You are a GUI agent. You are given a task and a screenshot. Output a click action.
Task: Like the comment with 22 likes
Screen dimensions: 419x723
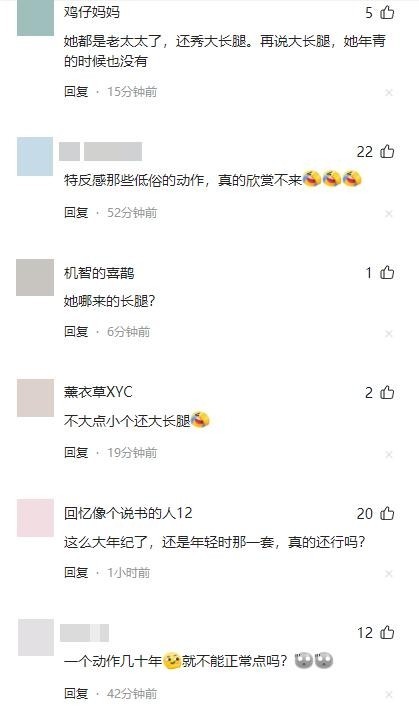387,151
